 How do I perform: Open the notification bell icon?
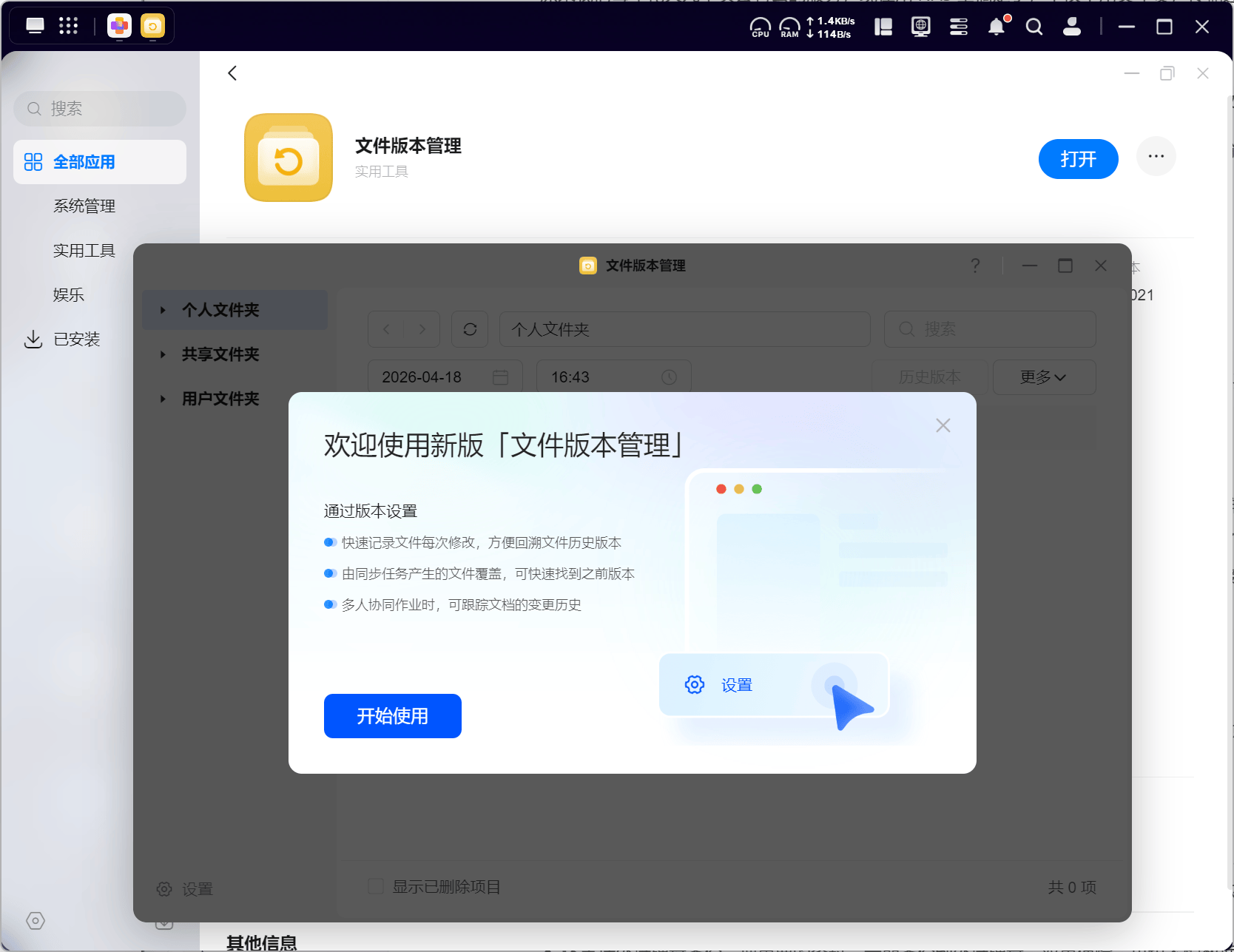997,27
